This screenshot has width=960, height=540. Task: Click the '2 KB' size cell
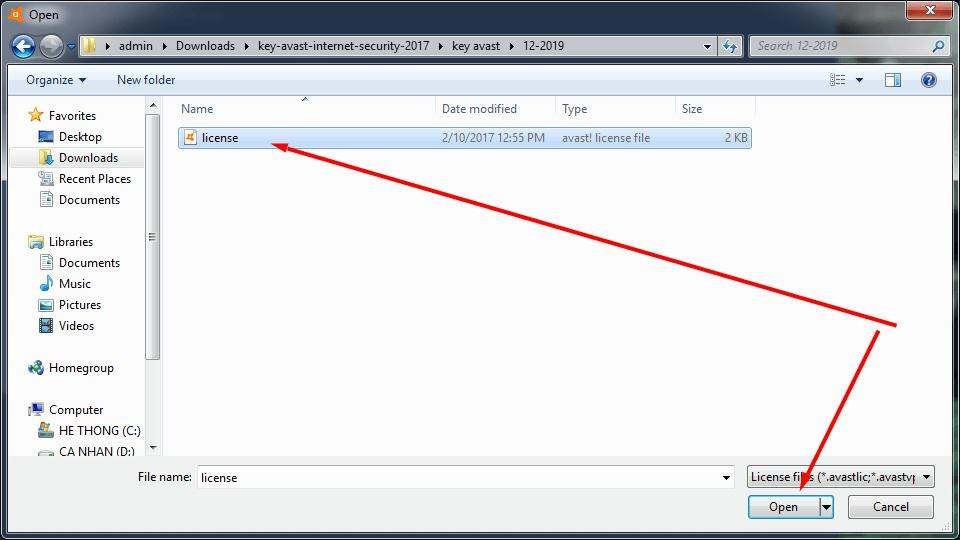coord(736,138)
